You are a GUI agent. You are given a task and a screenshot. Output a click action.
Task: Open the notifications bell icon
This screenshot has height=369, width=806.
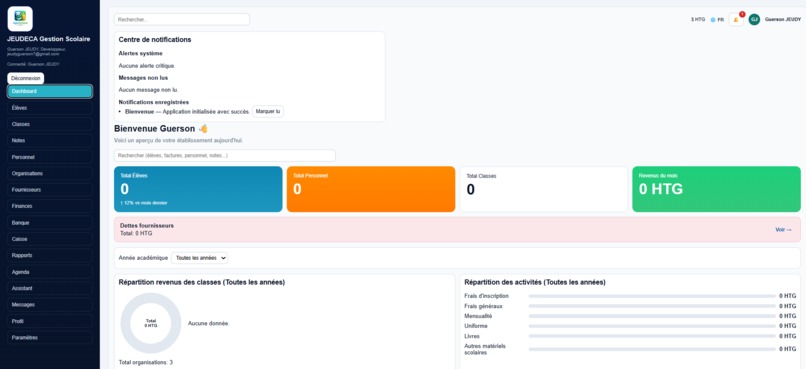pyautogui.click(x=736, y=20)
